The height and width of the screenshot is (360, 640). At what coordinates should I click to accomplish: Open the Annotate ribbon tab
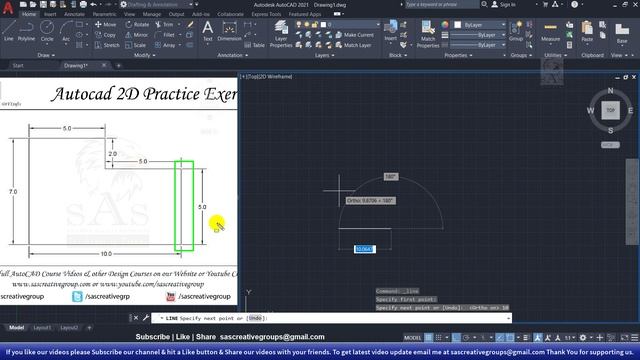[x=74, y=14]
